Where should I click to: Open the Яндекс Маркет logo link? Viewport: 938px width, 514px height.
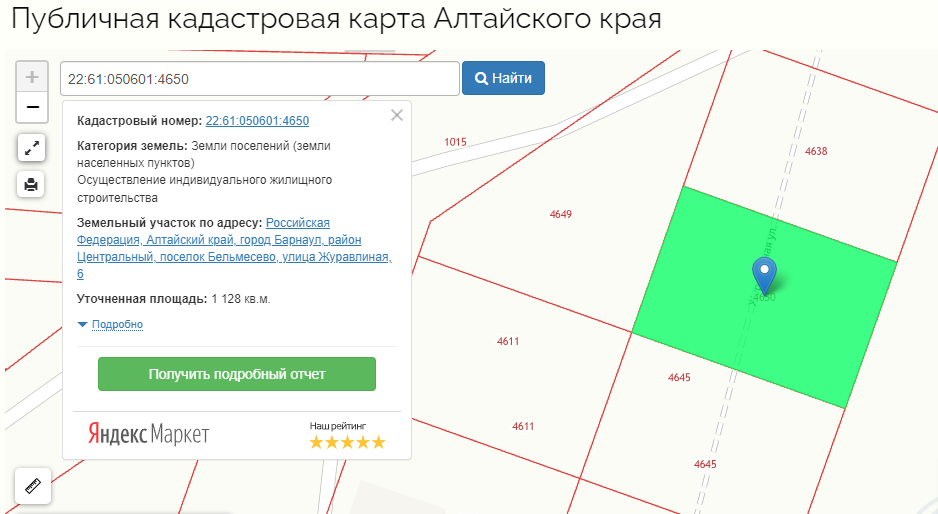pyautogui.click(x=148, y=434)
